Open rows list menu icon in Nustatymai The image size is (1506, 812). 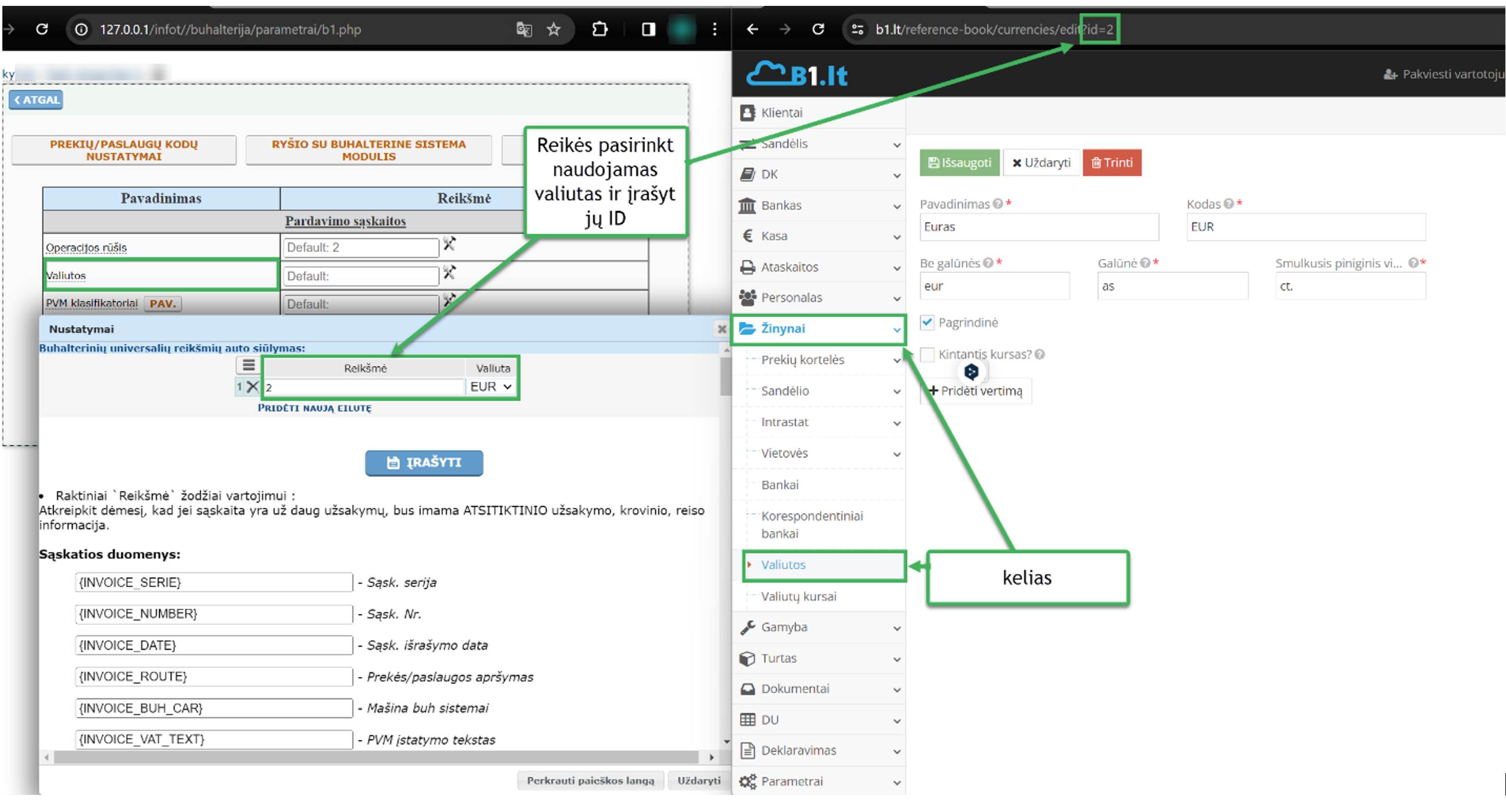[x=248, y=365]
